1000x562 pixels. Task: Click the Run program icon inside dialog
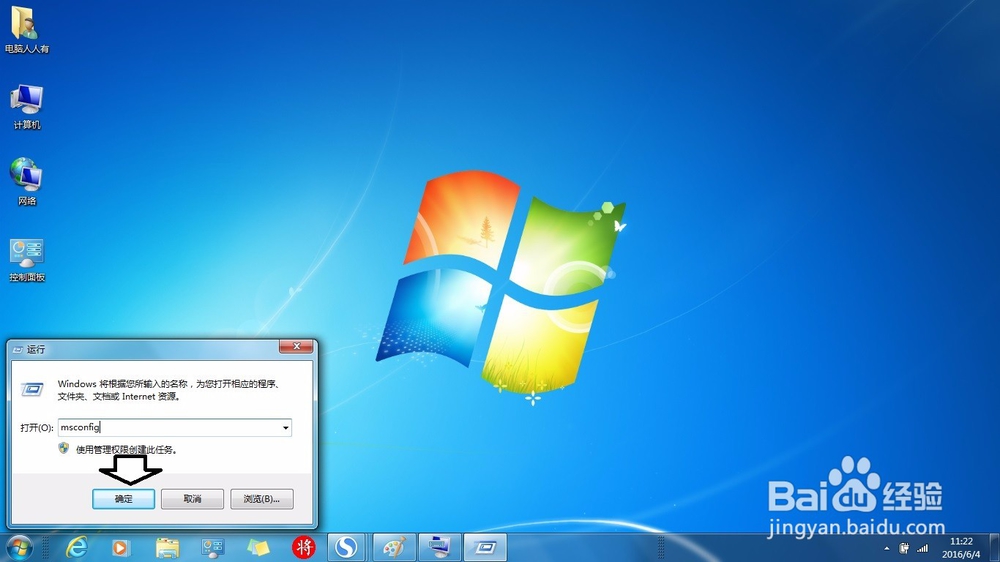point(32,389)
